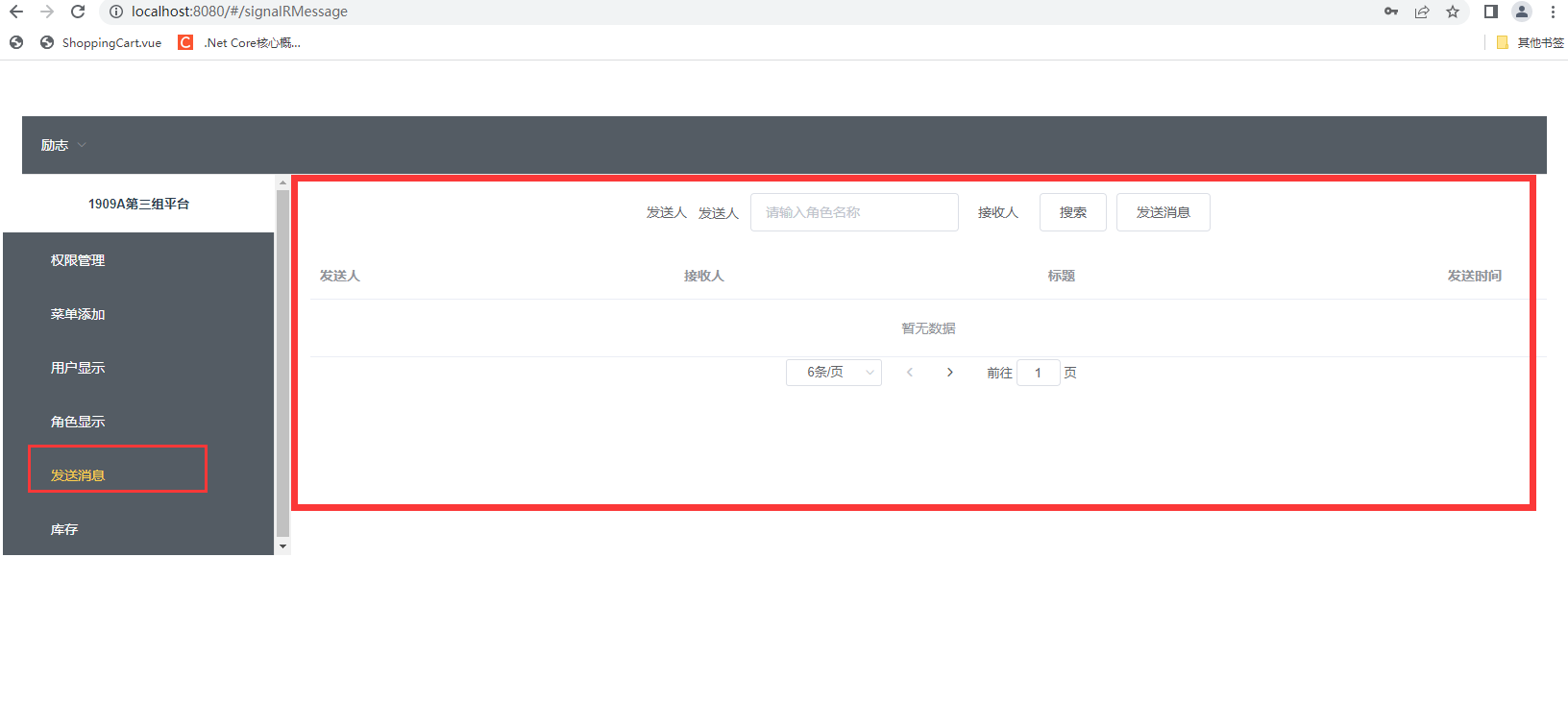Open ShoppingCart.vue bookmark
This screenshot has width=1568, height=703.
[101, 42]
